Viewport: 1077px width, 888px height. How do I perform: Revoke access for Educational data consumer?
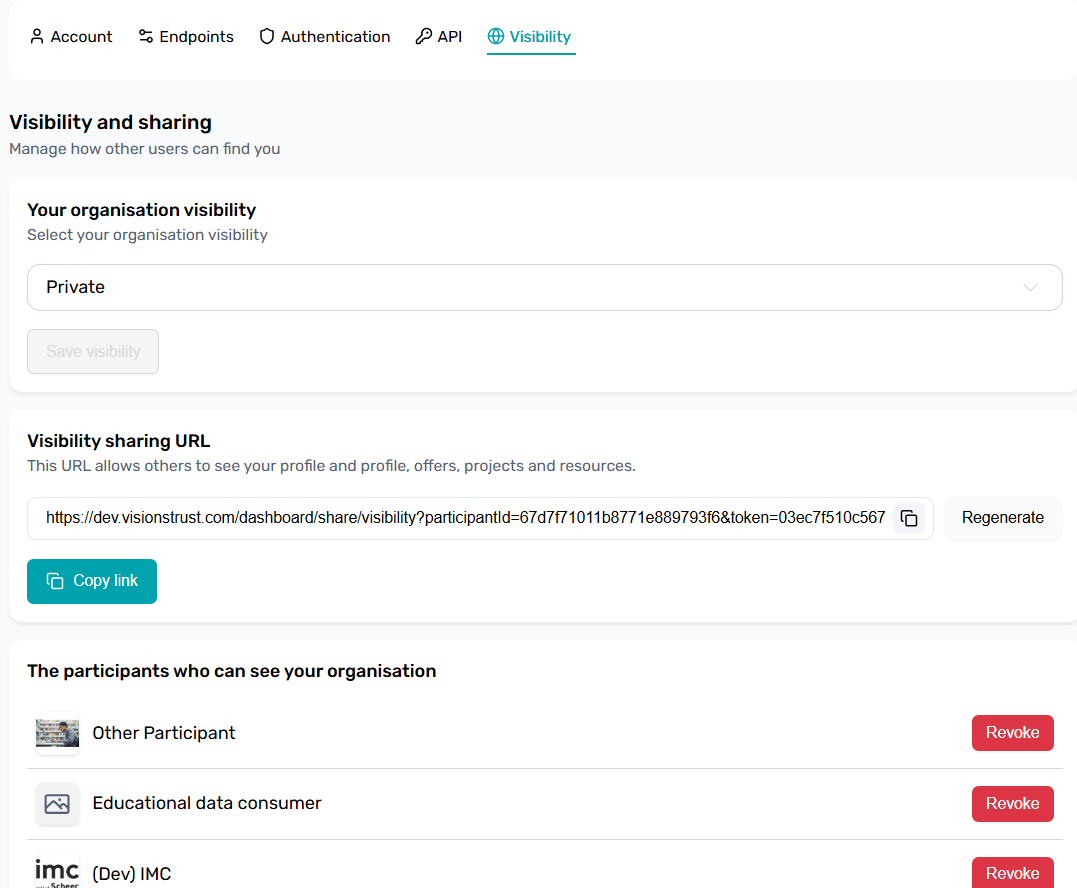[x=1012, y=804]
